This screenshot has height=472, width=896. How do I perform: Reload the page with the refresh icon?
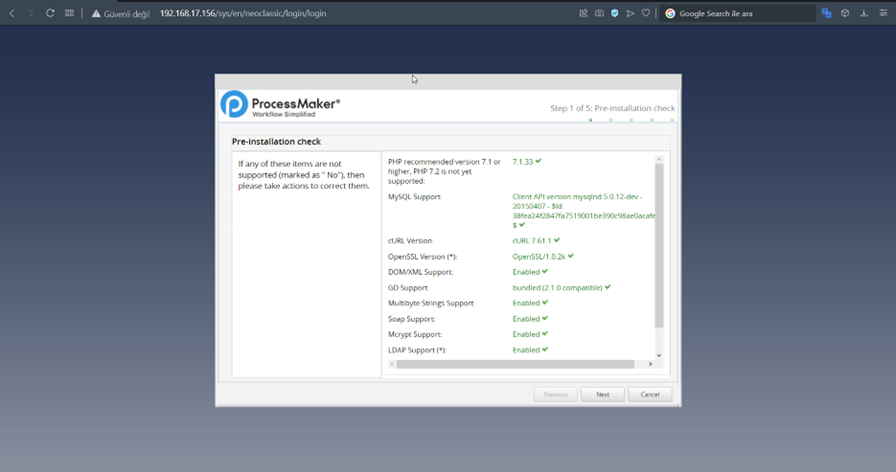coord(50,13)
